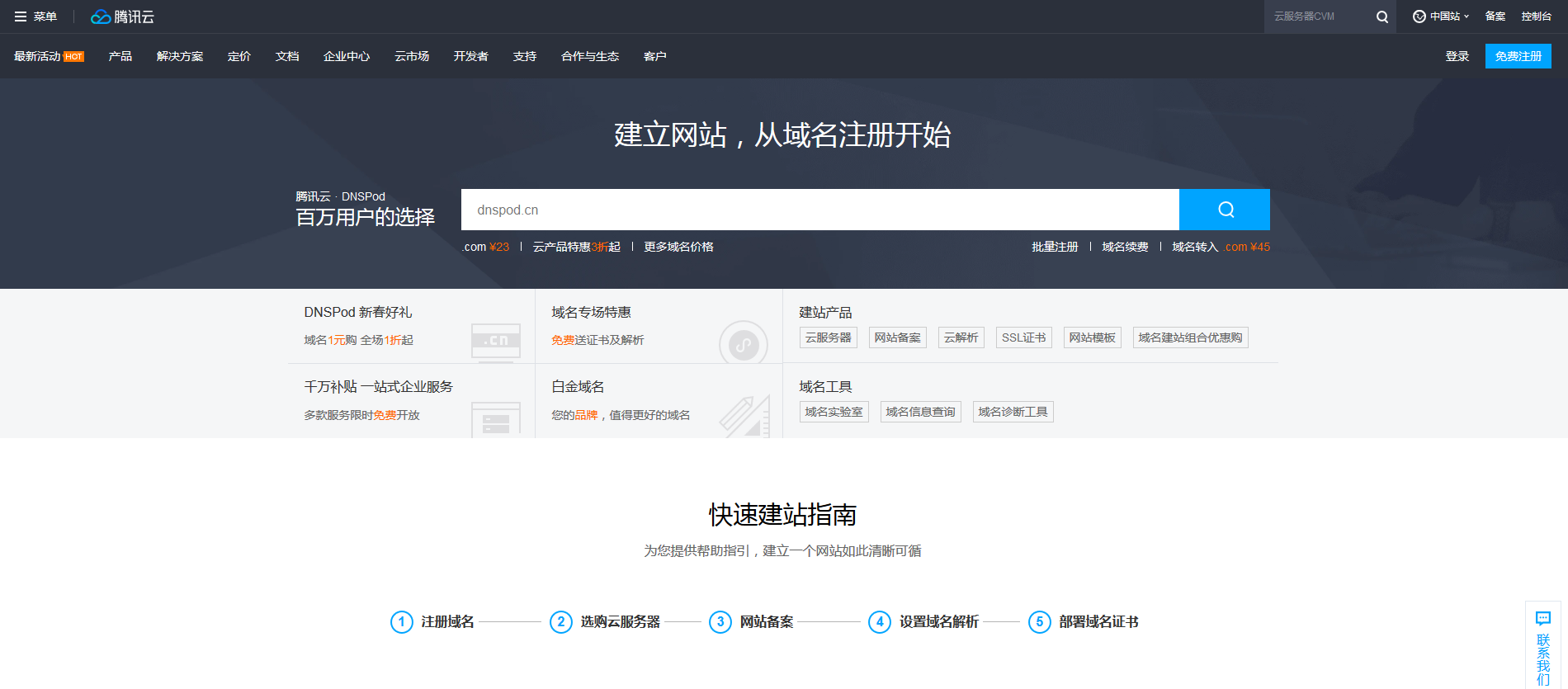Open the 联系我们 chat bubble icon
Screen dimensions: 1568x689
point(1542,618)
